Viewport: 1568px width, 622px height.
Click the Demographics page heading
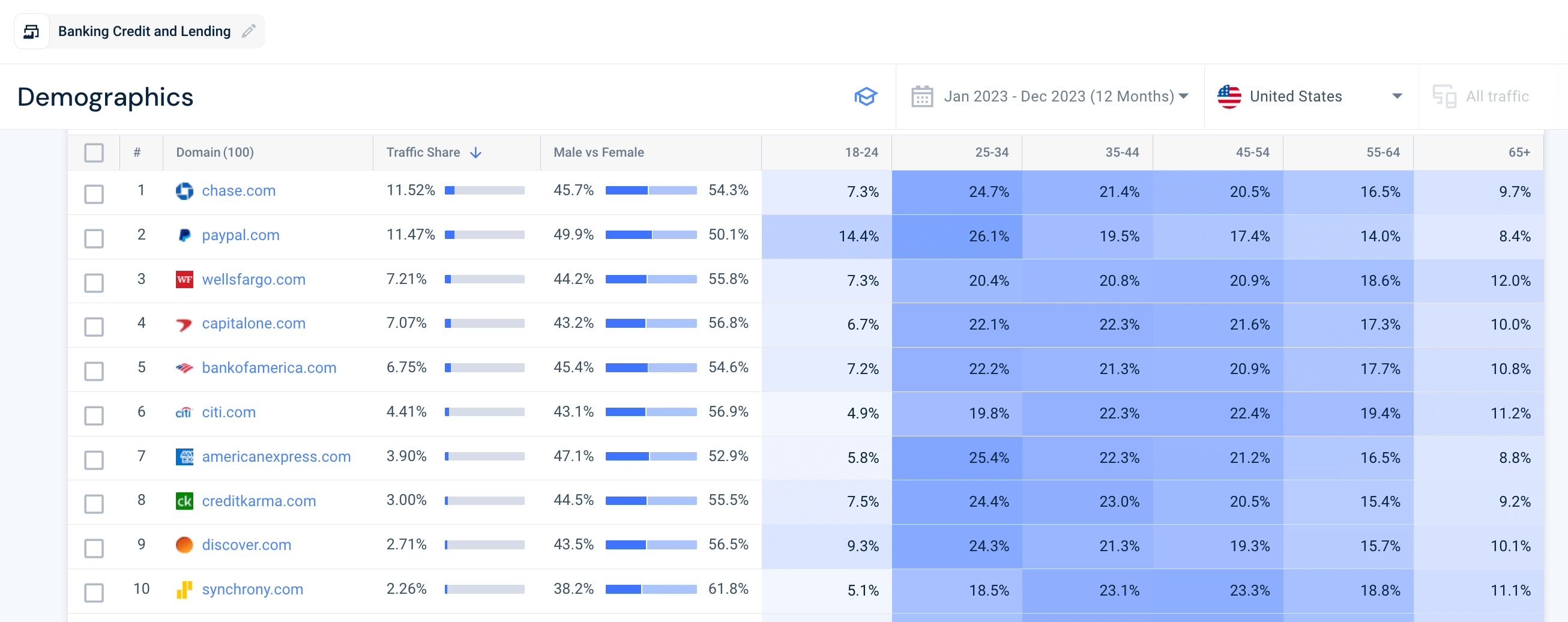[105, 97]
